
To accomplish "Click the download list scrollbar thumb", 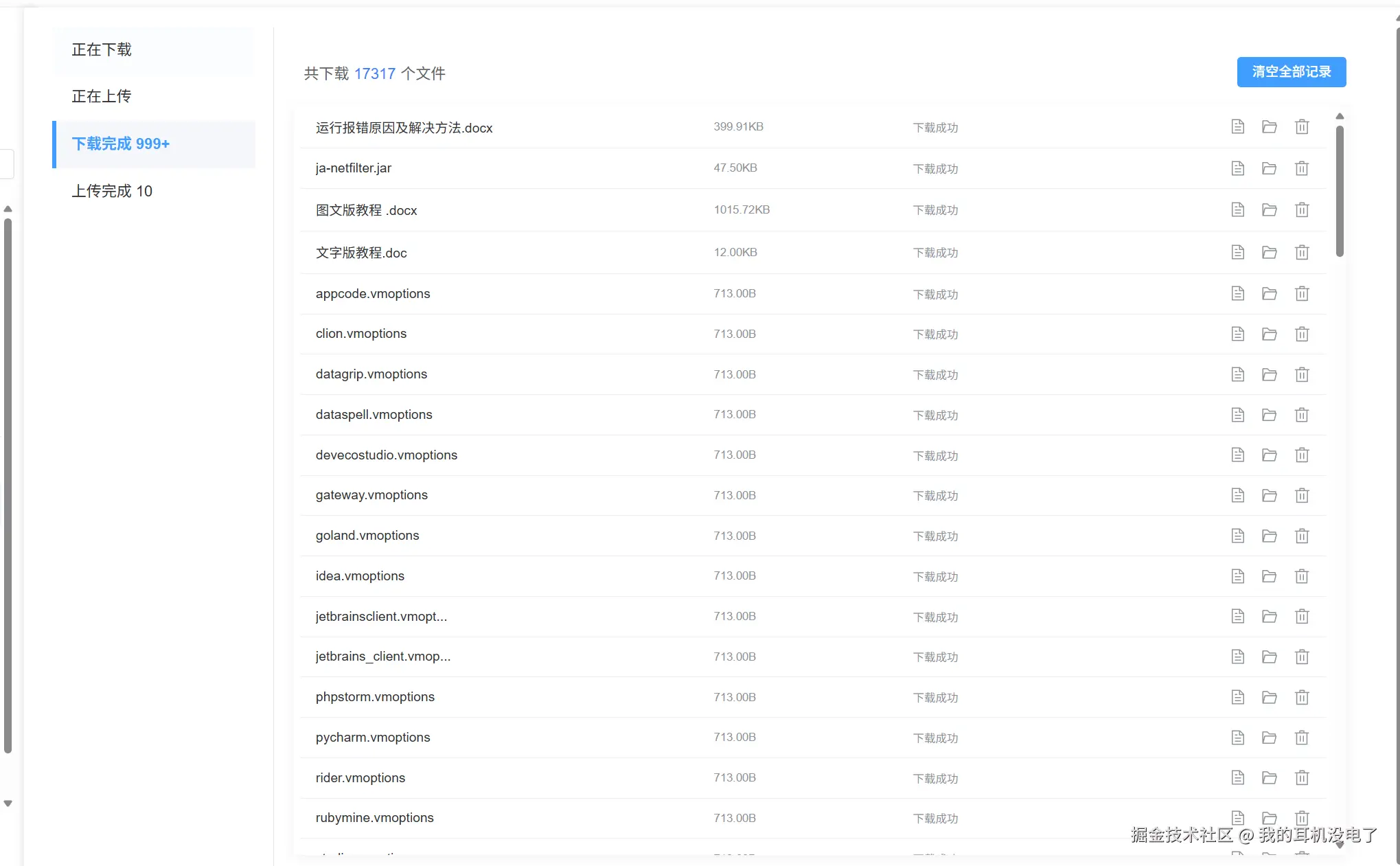I will [x=1340, y=191].
